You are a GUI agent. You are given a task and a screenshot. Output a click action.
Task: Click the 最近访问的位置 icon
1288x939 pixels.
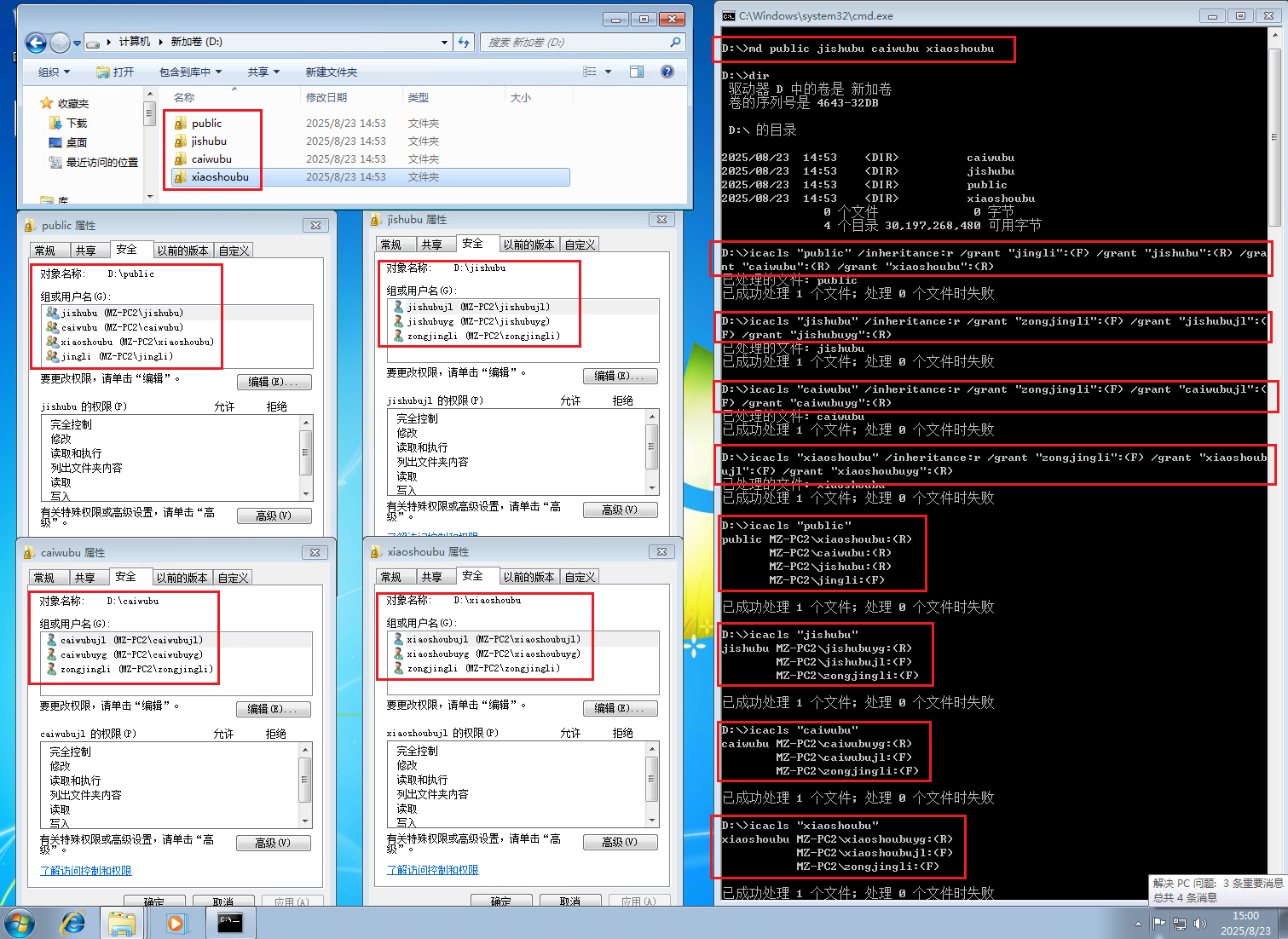pos(55,162)
